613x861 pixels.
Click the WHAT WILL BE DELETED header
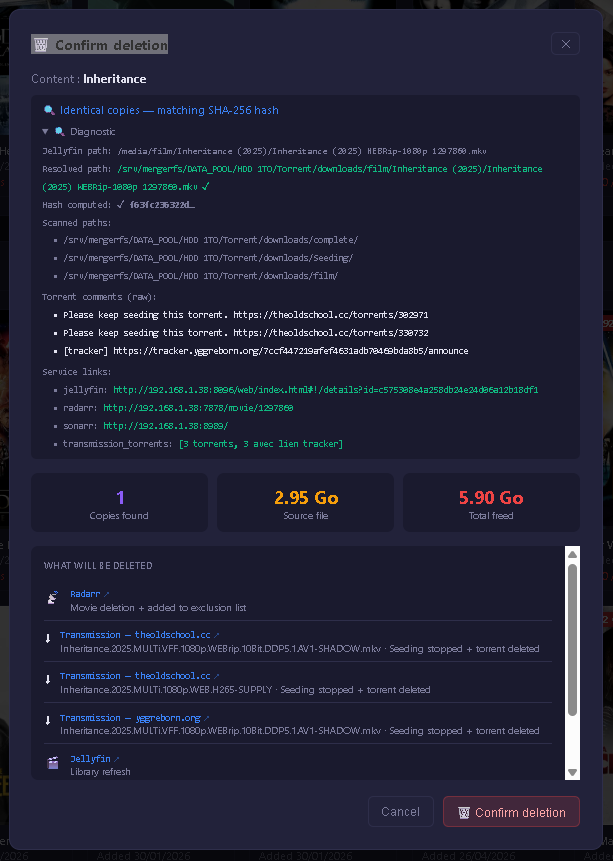[x=98, y=566]
